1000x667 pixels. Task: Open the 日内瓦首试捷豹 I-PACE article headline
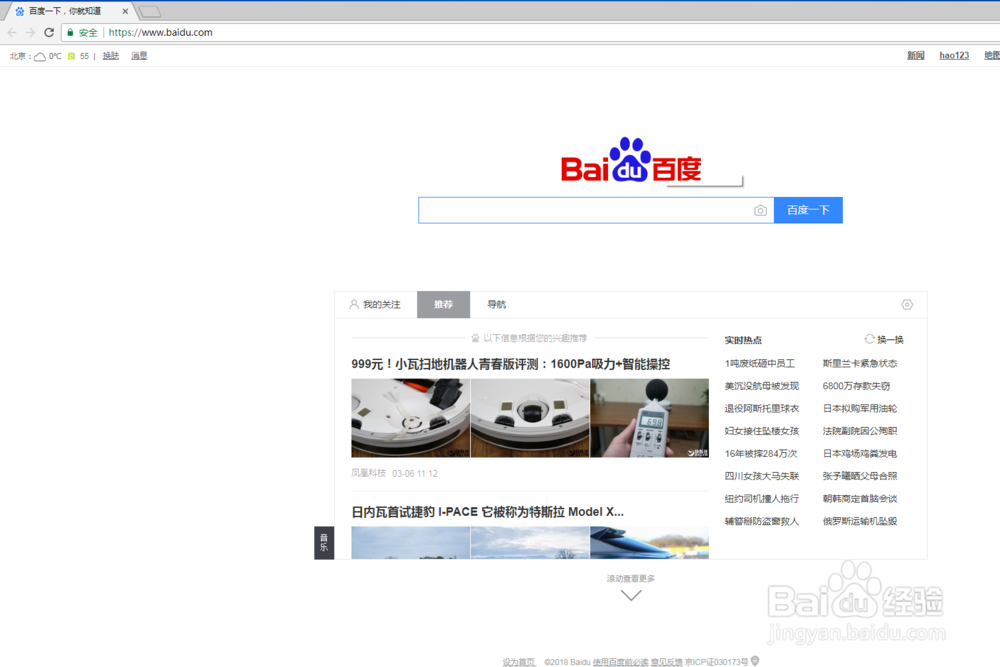(487, 512)
